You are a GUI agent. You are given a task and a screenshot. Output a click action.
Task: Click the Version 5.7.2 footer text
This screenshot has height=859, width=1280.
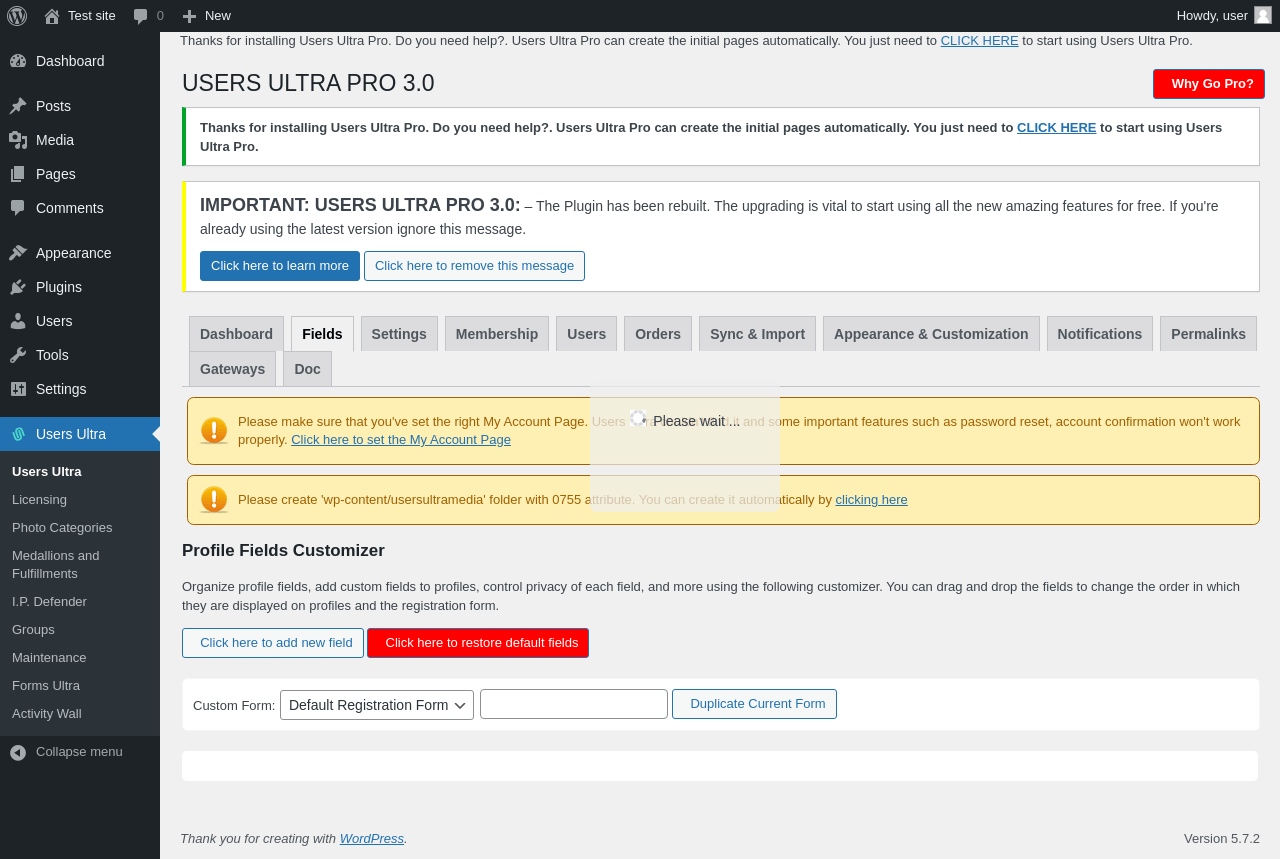click(x=1222, y=839)
